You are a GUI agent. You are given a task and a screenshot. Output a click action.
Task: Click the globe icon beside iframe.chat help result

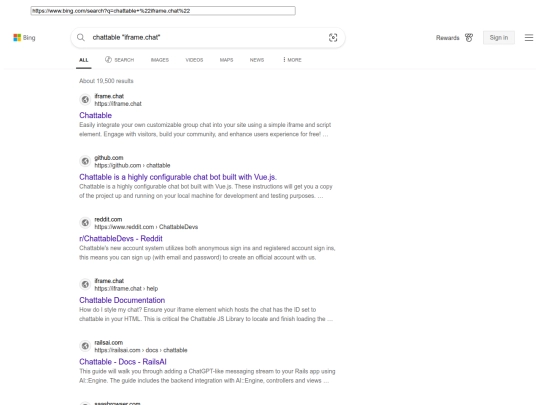[x=85, y=284]
